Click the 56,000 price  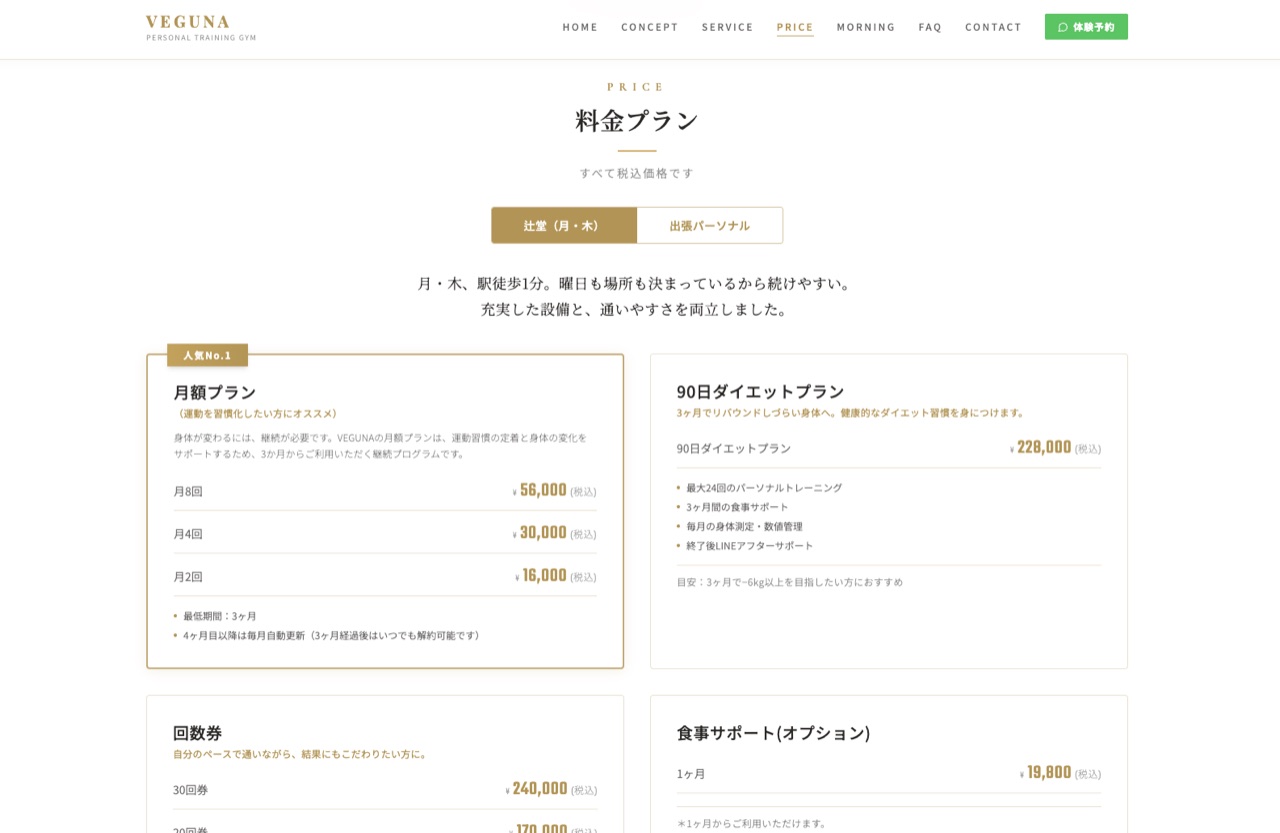[x=543, y=489]
